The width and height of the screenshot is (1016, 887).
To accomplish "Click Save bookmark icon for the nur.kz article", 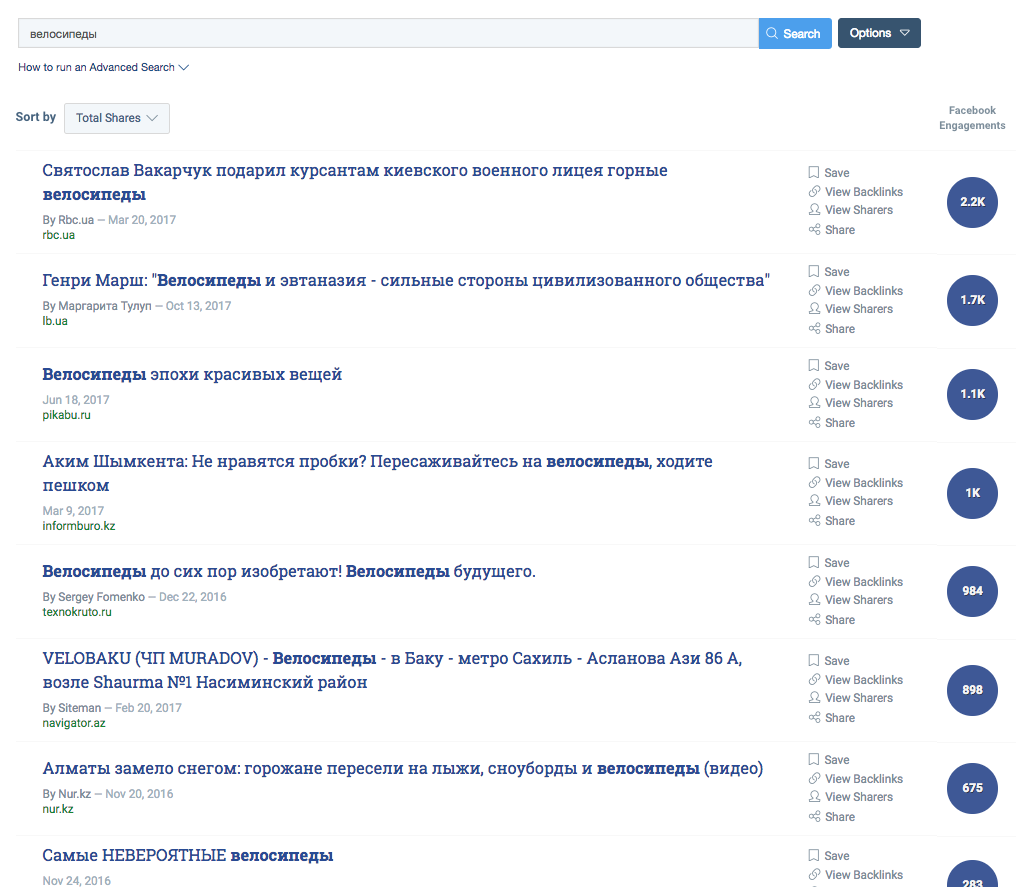I will pos(814,759).
